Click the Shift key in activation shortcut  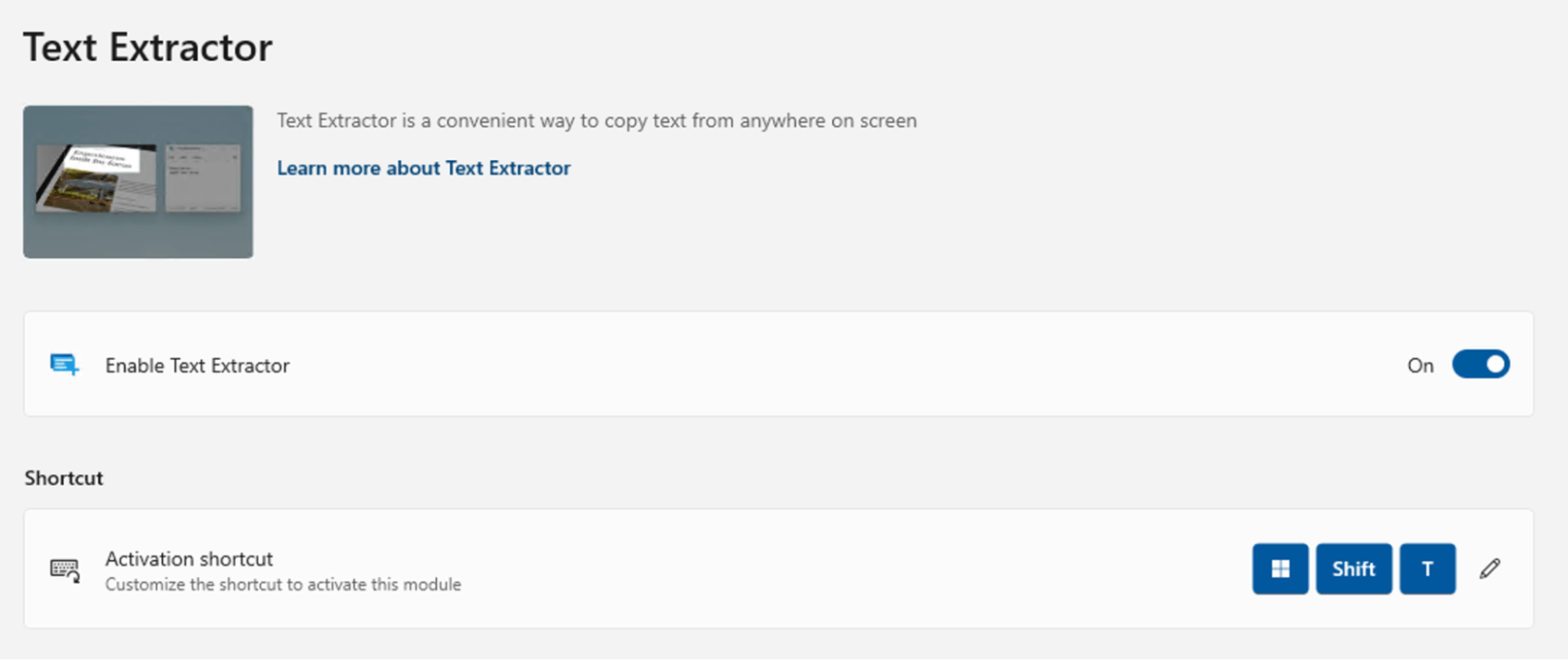1353,569
